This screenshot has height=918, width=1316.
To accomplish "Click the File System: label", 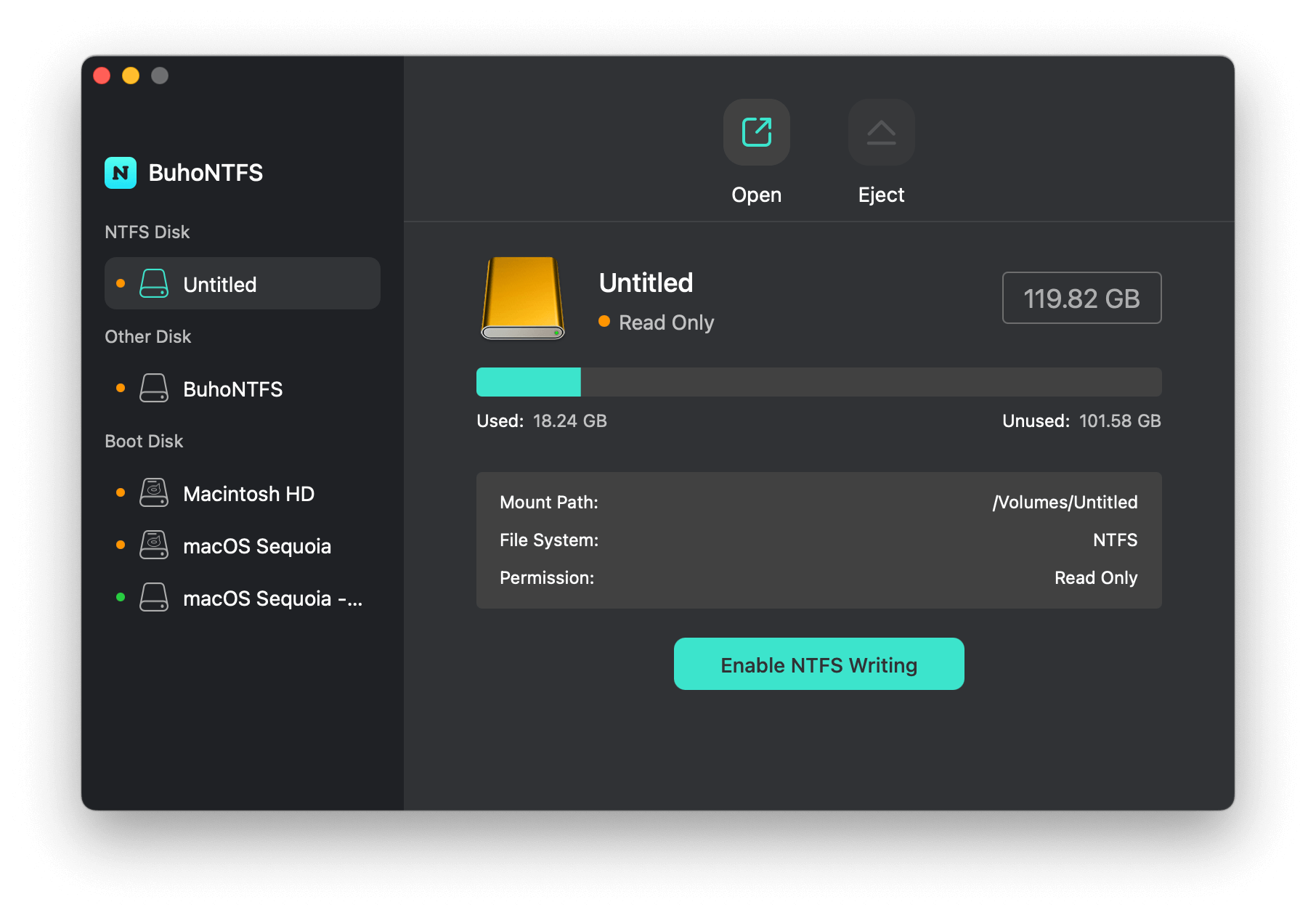I will [x=549, y=540].
